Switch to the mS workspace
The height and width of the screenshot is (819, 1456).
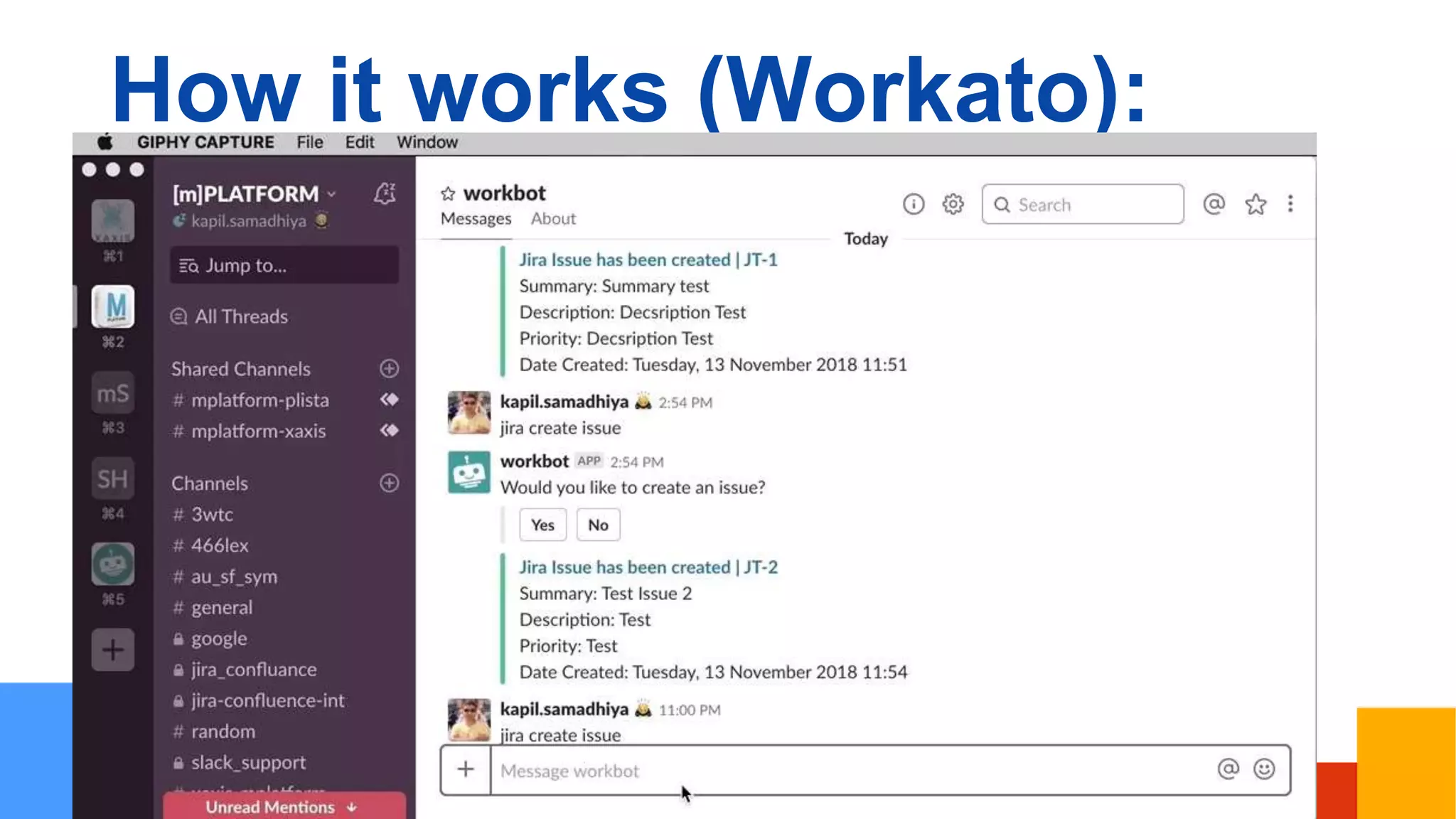(113, 392)
